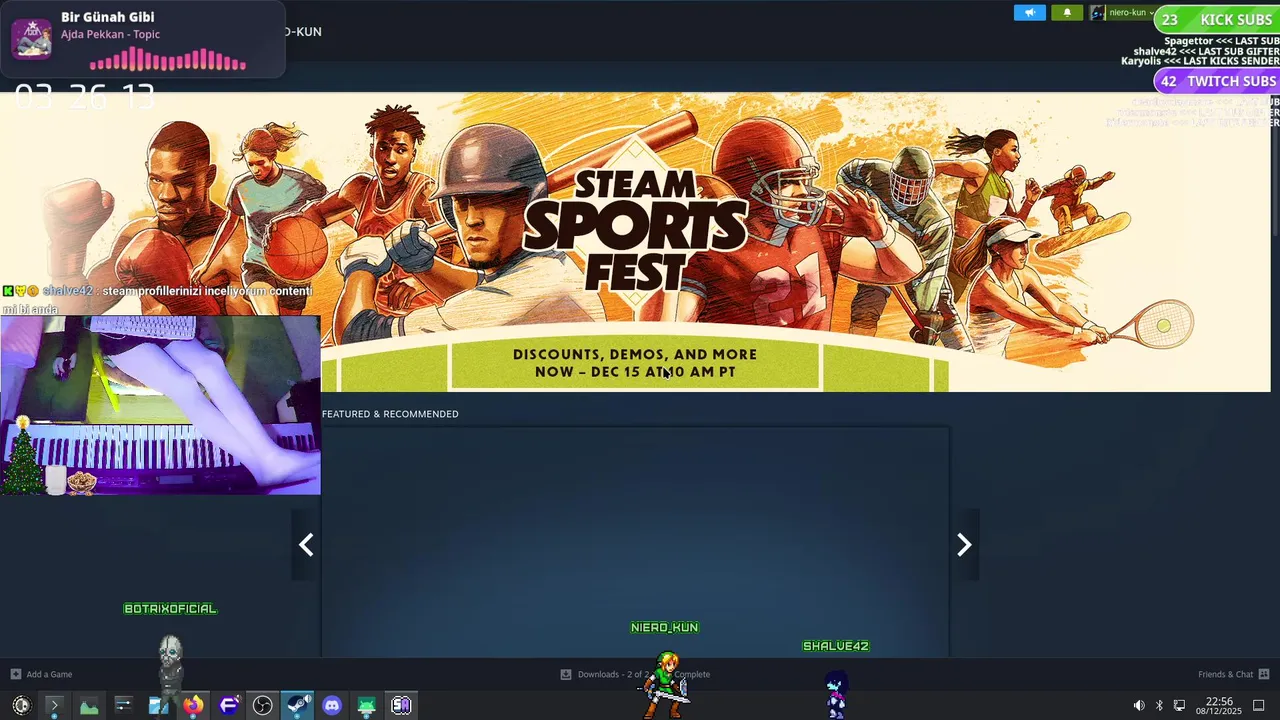Open the SA app taskbar icon
This screenshot has width=1280, height=720.
pos(401,705)
